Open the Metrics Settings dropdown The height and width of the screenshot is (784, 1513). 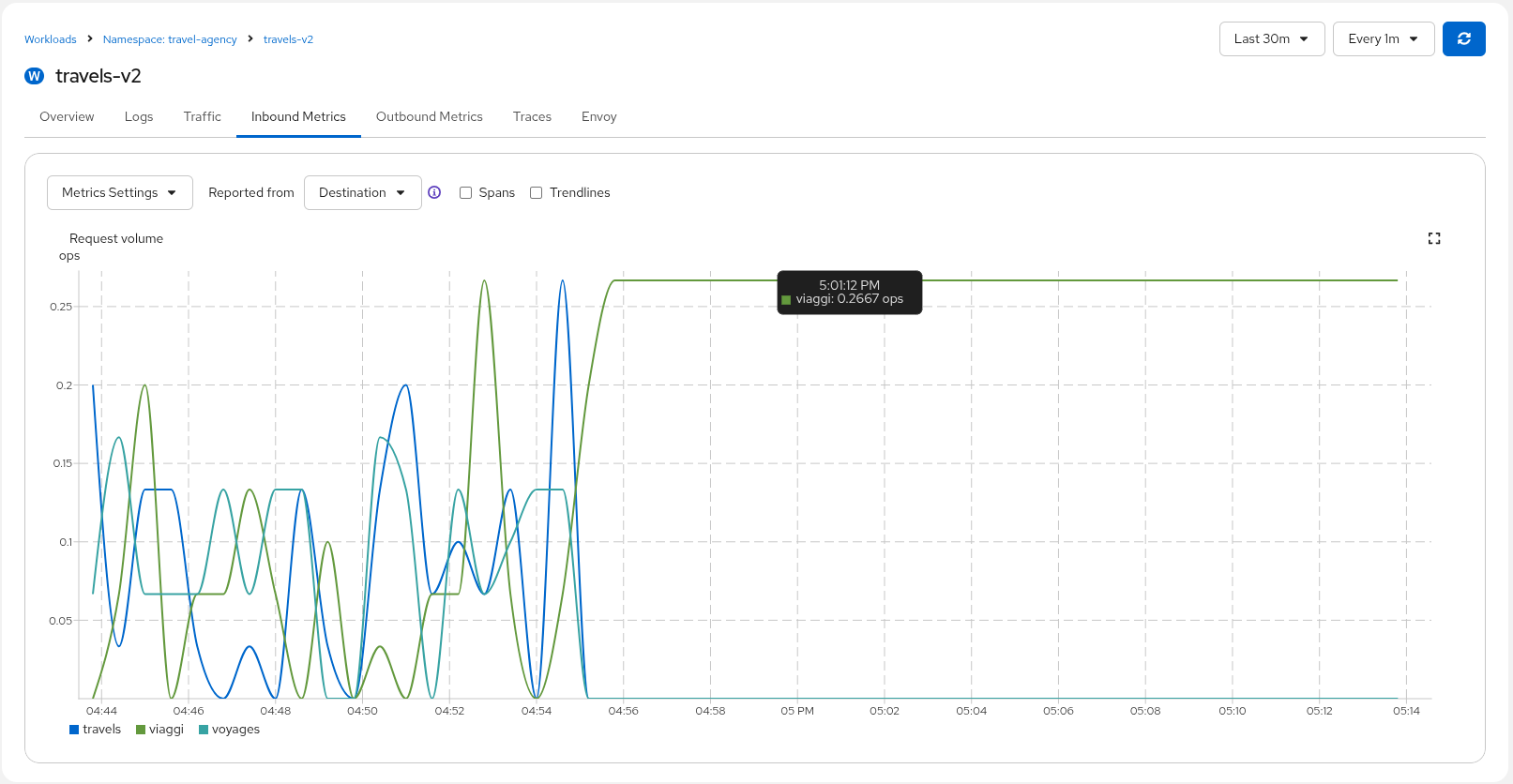coord(120,192)
